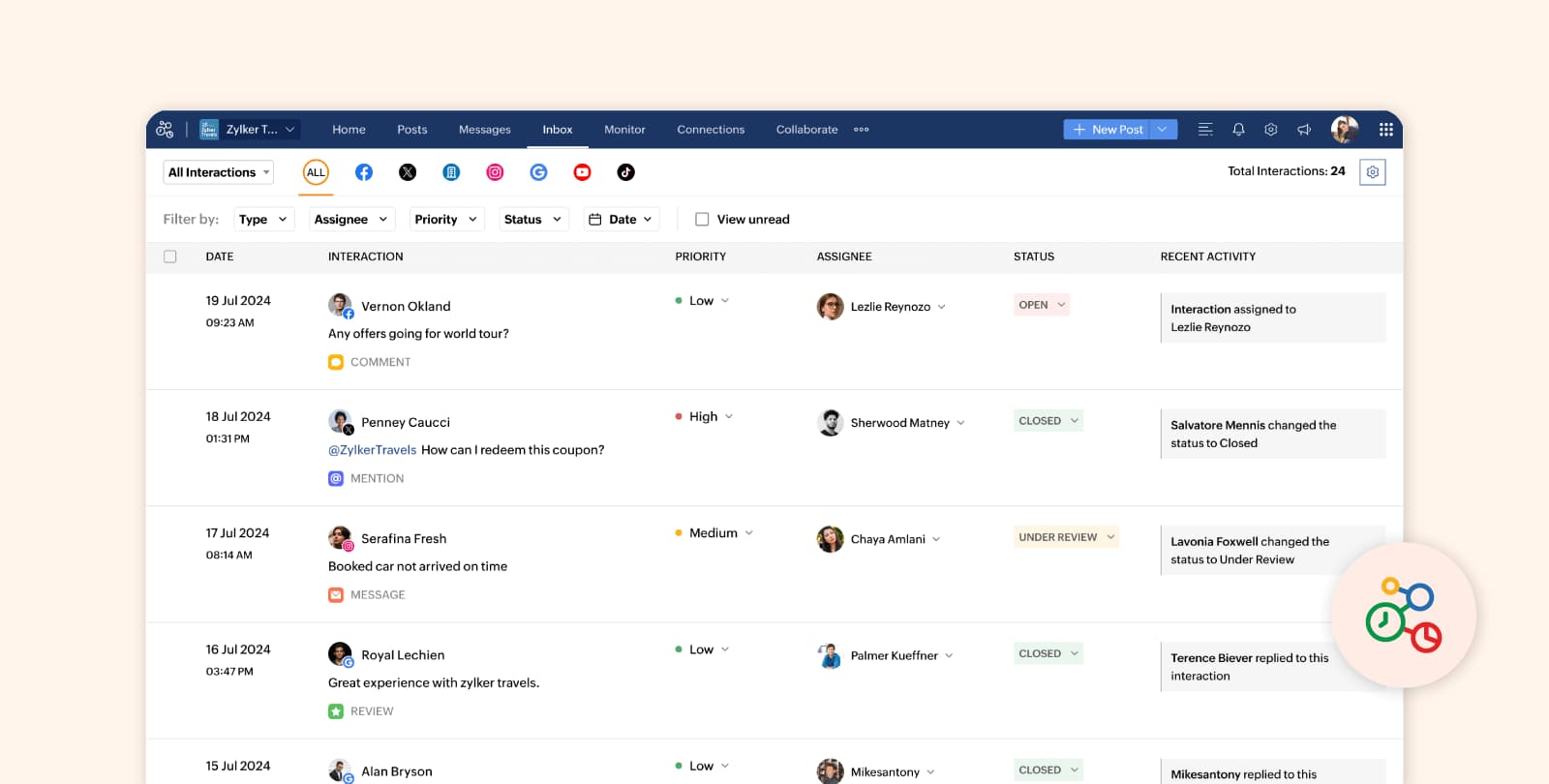The height and width of the screenshot is (784, 1549).
Task: Open the notifications bell
Action: 1238,129
